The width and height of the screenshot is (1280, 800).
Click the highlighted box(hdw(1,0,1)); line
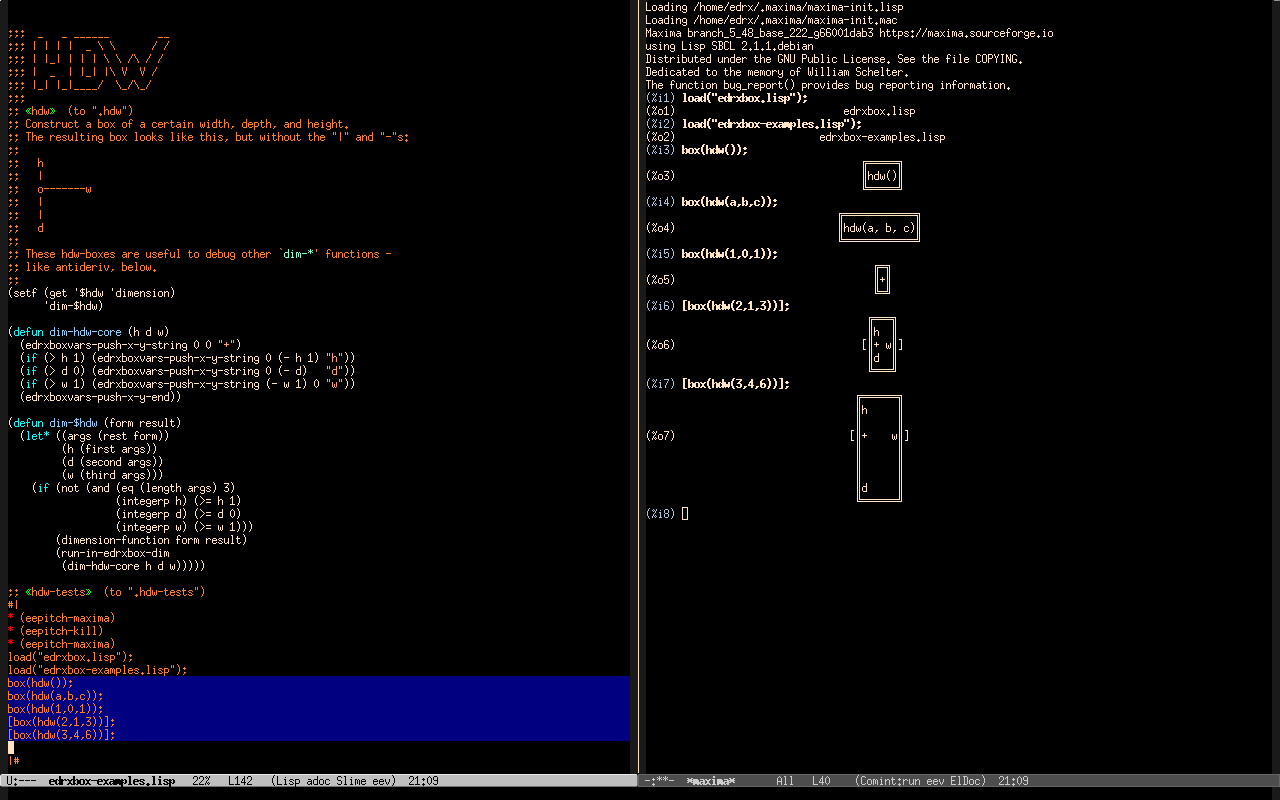point(55,709)
